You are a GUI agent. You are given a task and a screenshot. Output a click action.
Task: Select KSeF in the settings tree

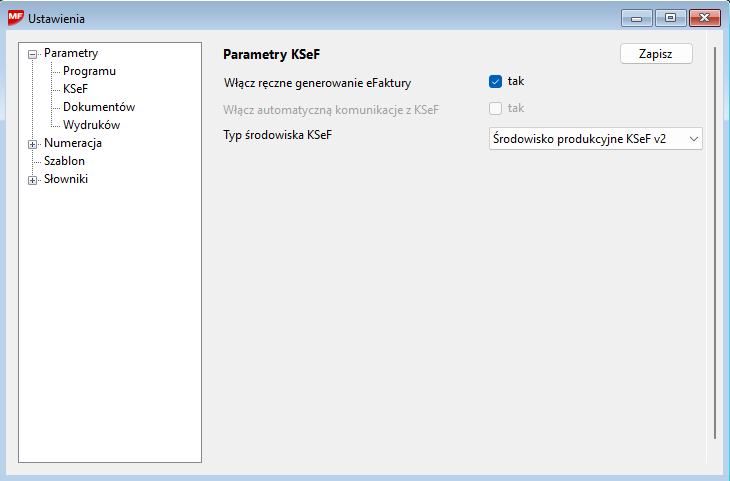click(x=76, y=89)
